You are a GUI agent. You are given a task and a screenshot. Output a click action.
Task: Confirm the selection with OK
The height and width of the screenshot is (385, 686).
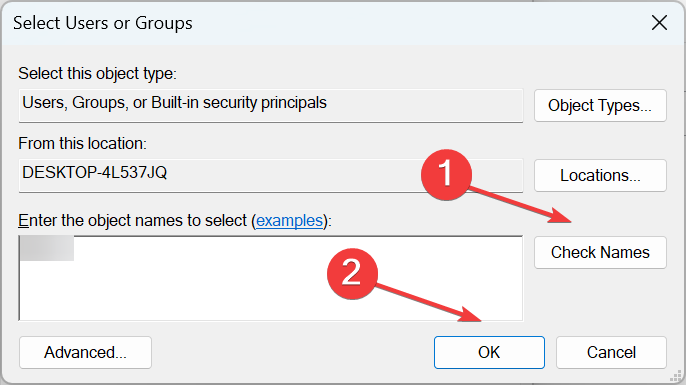(x=489, y=352)
